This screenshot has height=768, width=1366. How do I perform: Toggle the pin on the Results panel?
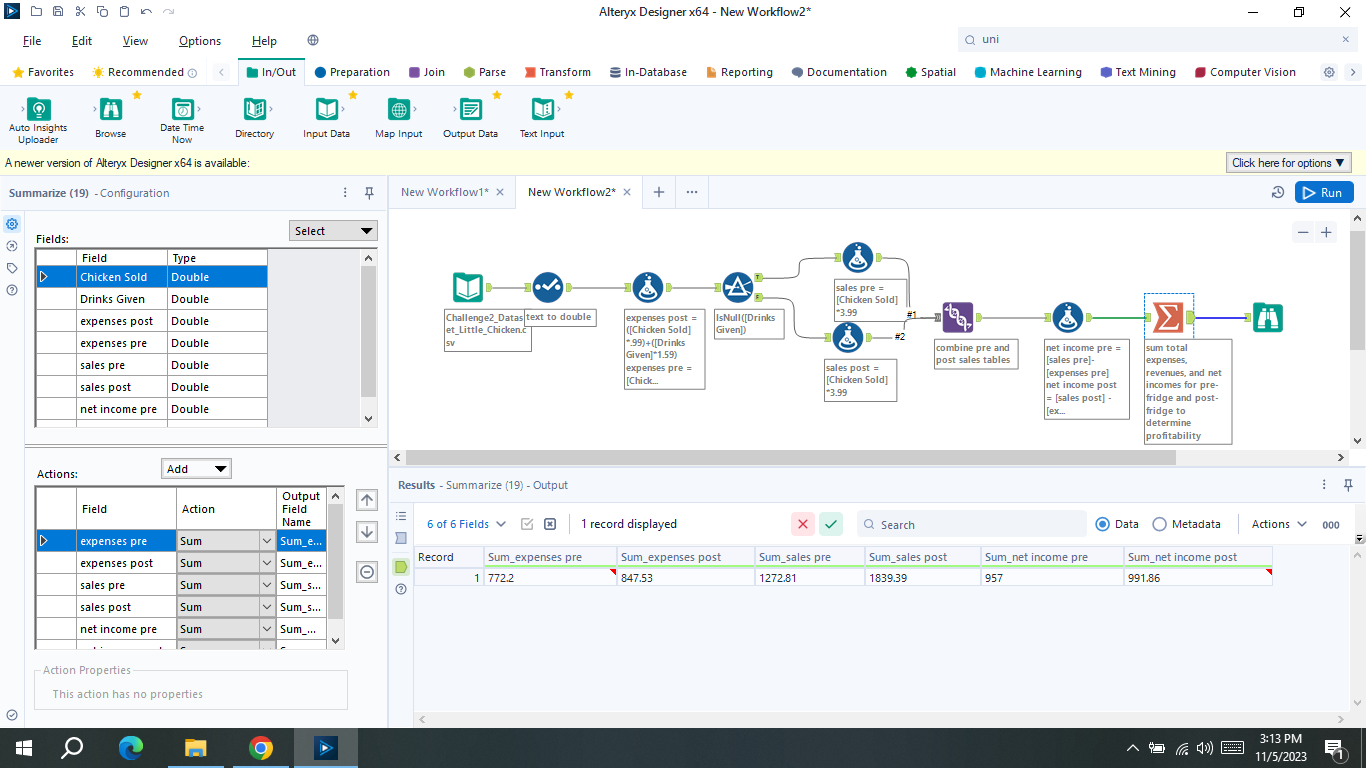coord(1350,485)
